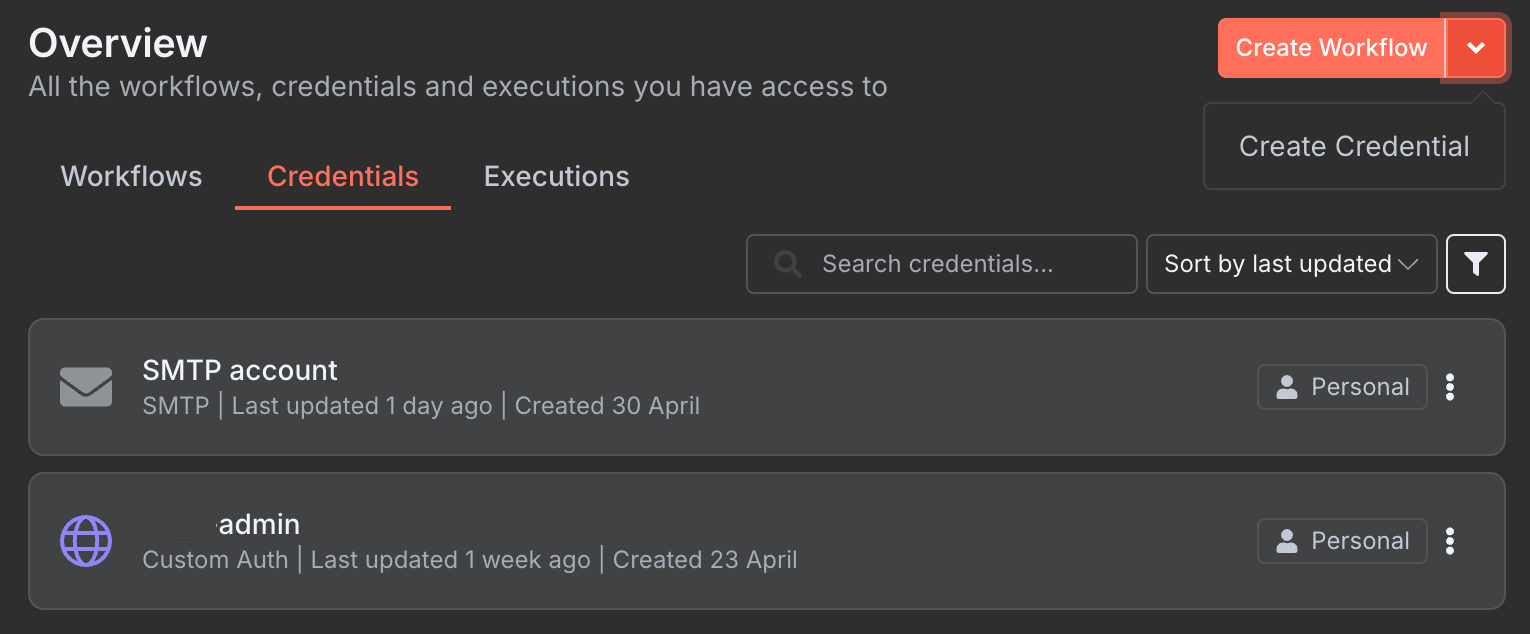The image size is (1530, 634).
Task: Click person icon on SMTP Personal badge
Action: pos(1287,387)
